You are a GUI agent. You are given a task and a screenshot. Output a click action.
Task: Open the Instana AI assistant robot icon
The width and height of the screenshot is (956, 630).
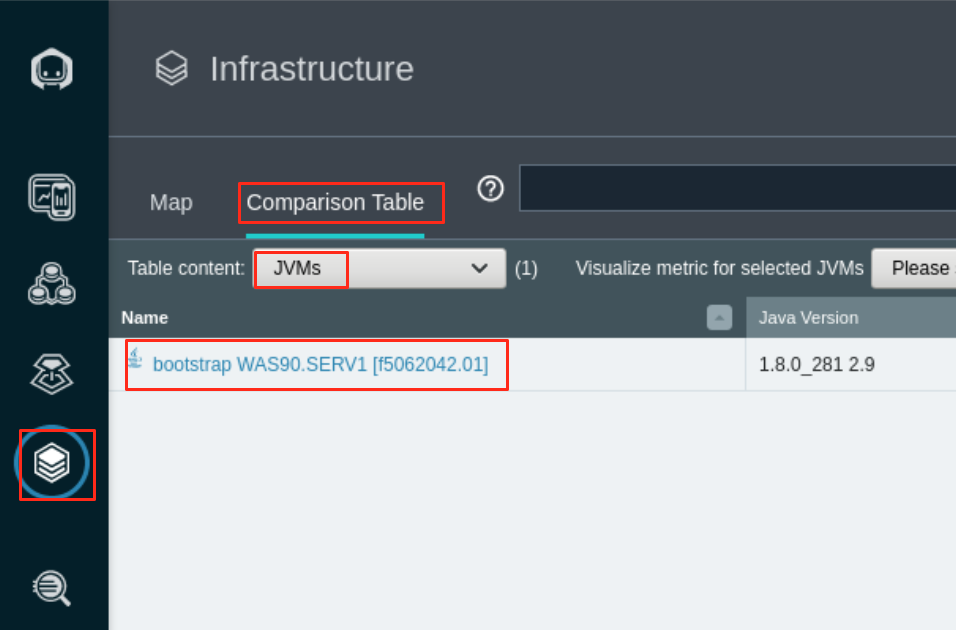[x=51, y=68]
